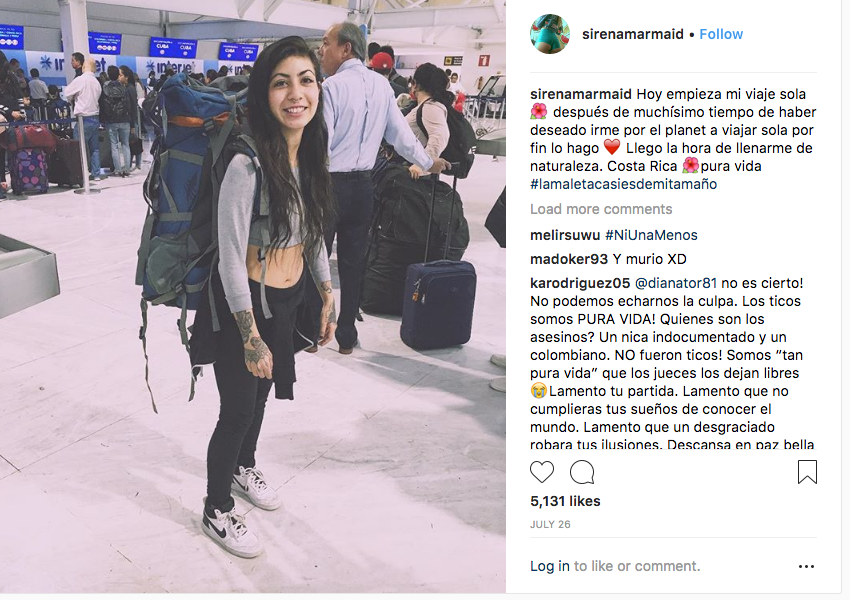The image size is (850, 600).
Task: Open sirenamarmaid profile picture avatar
Action: pos(550,34)
